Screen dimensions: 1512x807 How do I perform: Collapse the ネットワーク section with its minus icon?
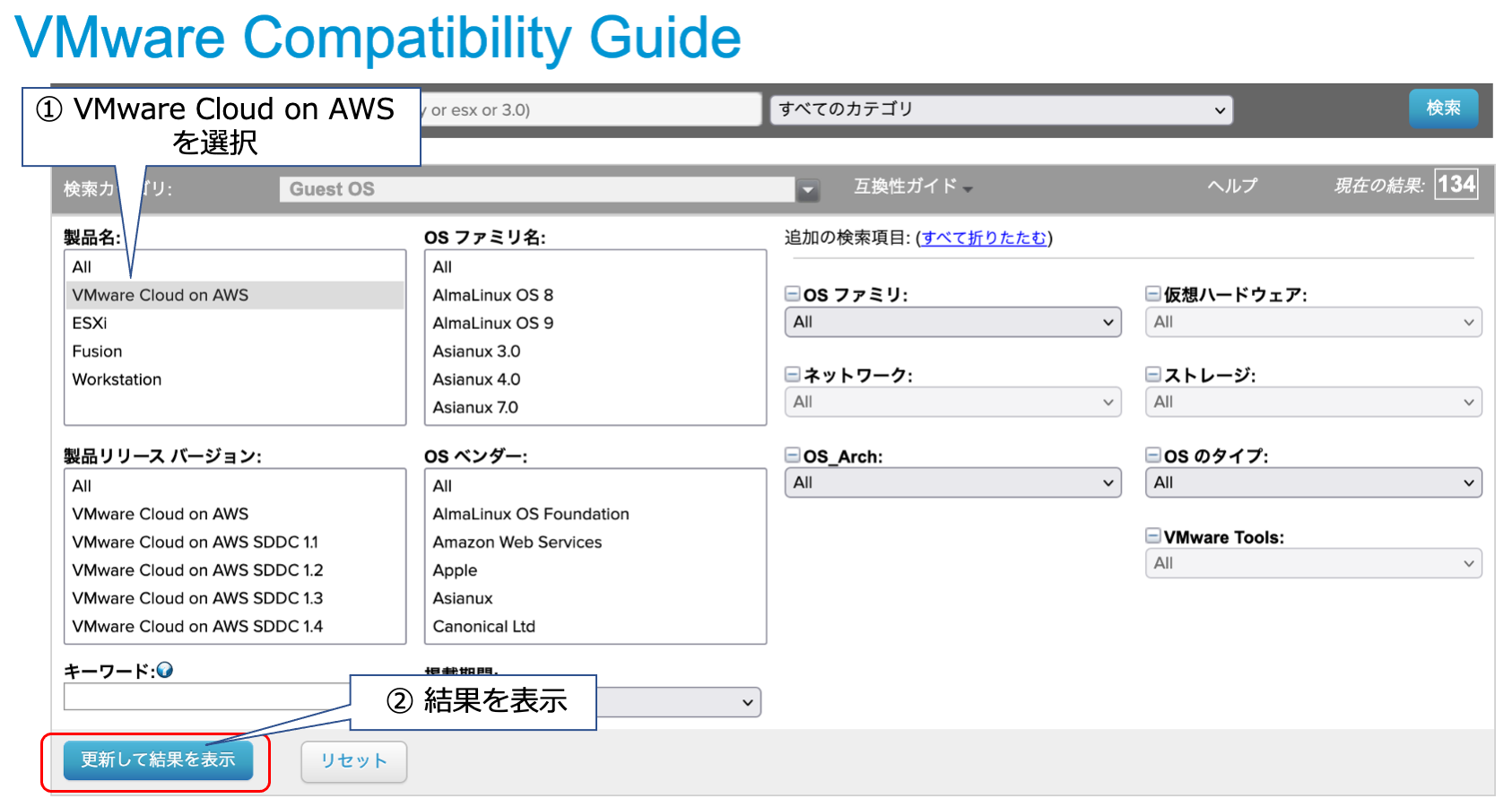(793, 375)
